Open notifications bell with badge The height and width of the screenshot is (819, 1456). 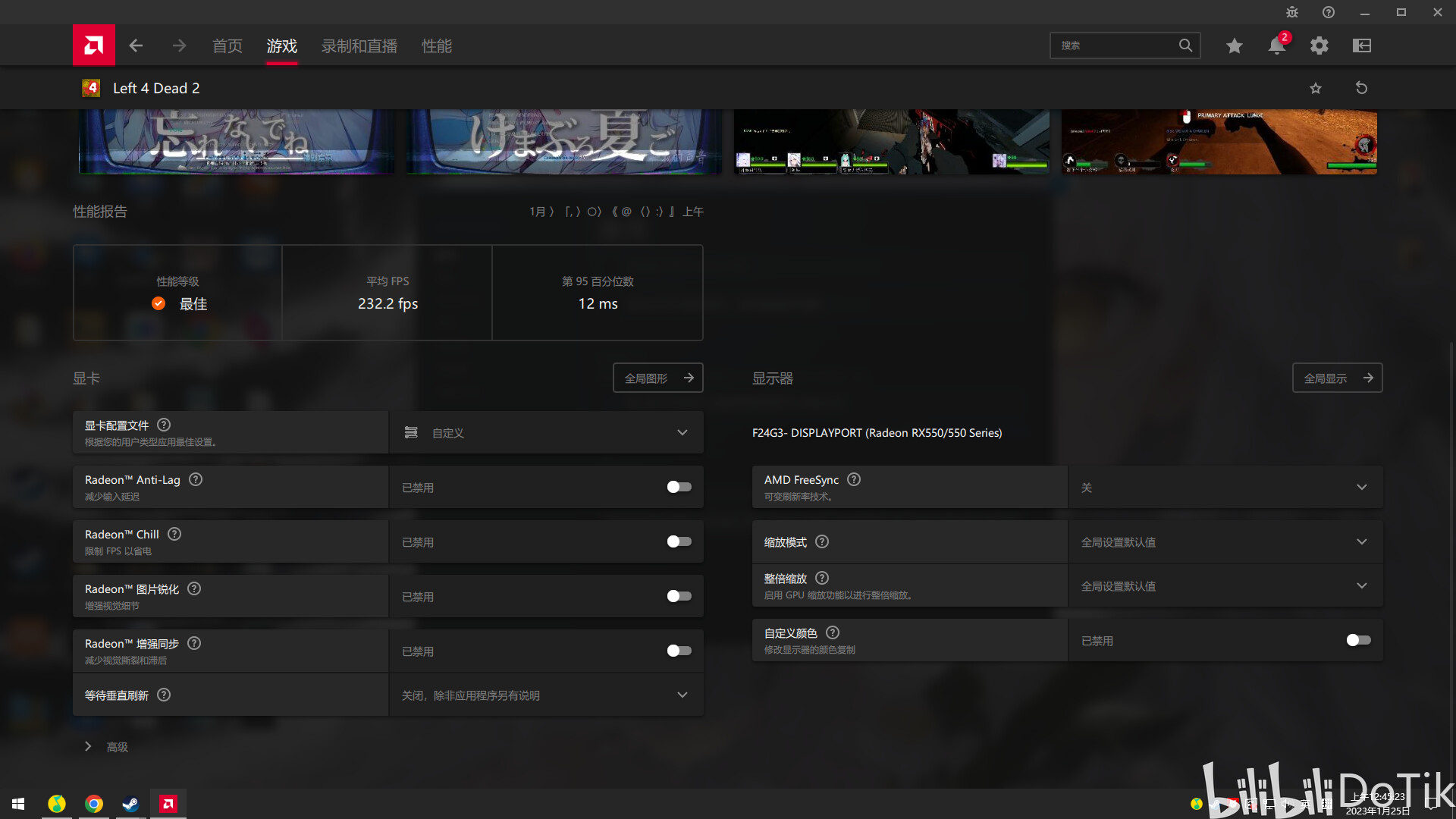pyautogui.click(x=1277, y=45)
